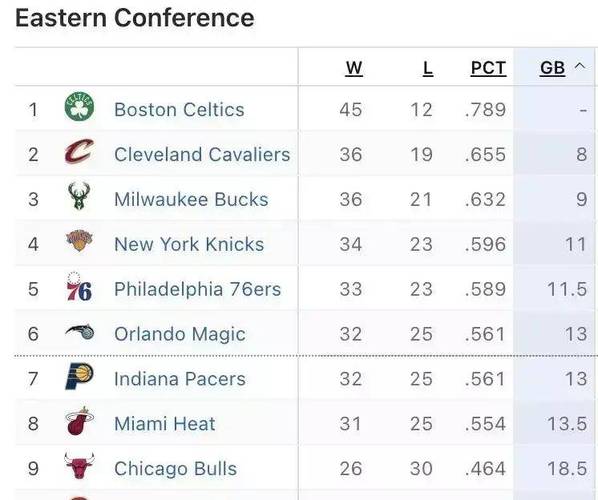Click the Chicago Bulls logo
Viewport: 598px width, 500px height.
pyautogui.click(x=79, y=466)
